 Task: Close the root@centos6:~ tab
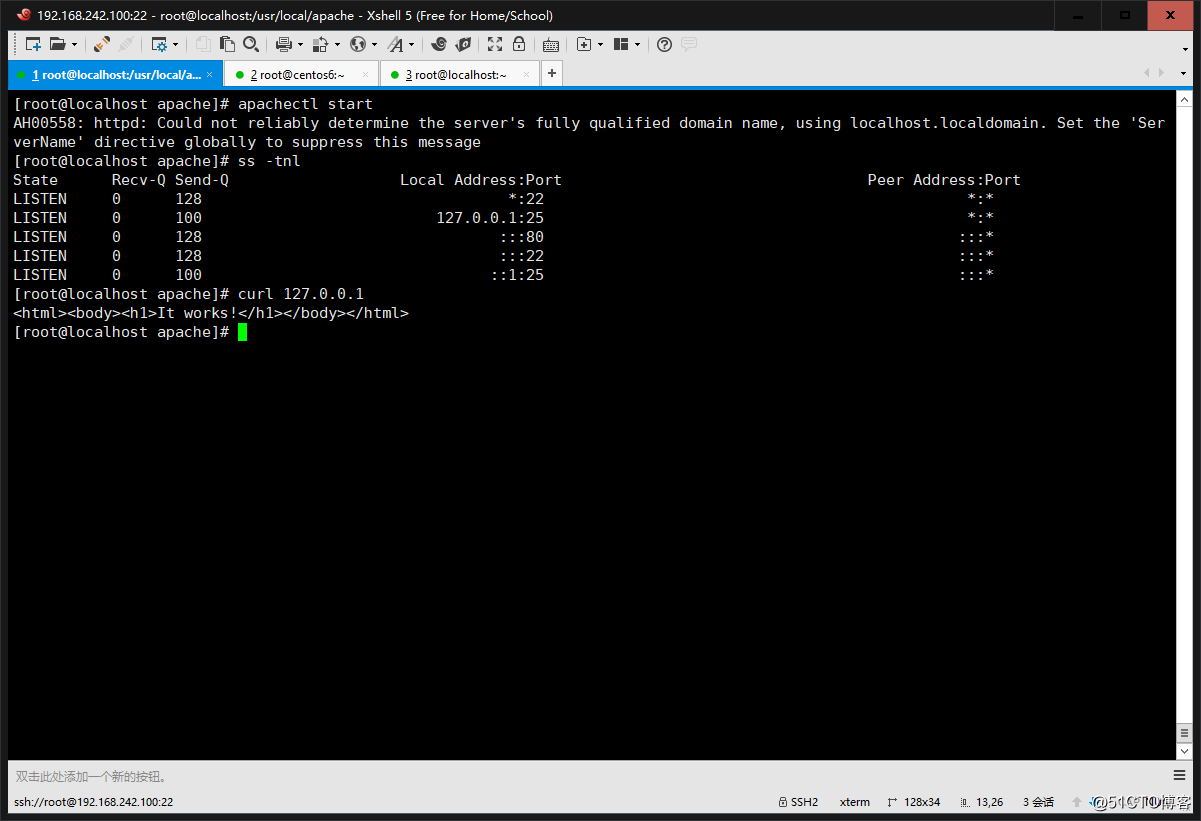(366, 74)
